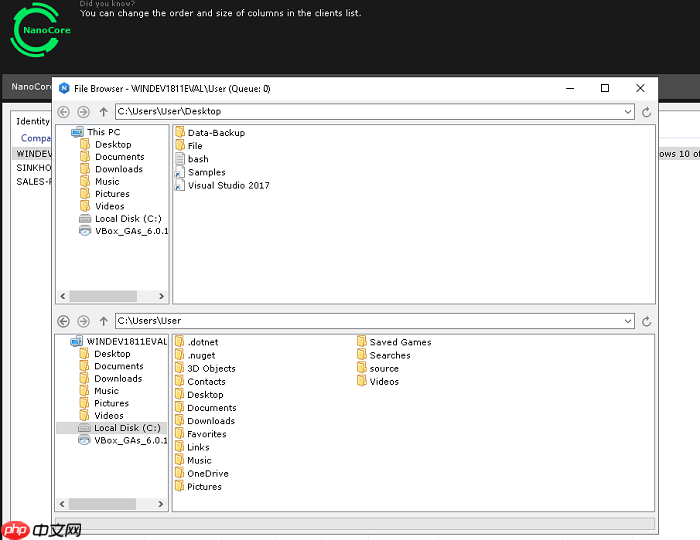Viewport: 700px width, 540px height.
Task: Select Documents under This PC
Action: pos(112,157)
